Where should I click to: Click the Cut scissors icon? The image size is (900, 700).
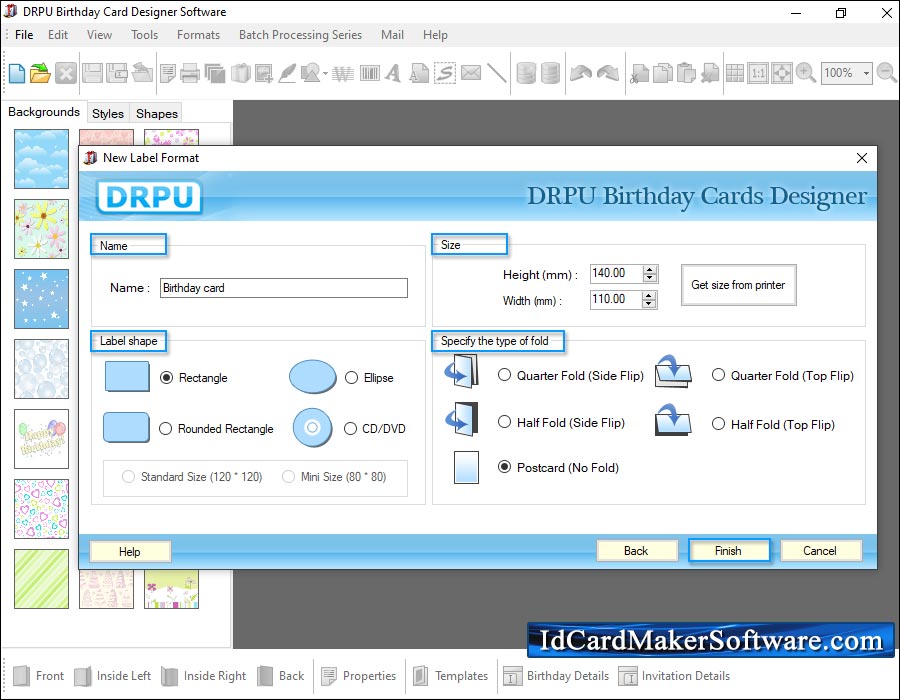[639, 73]
